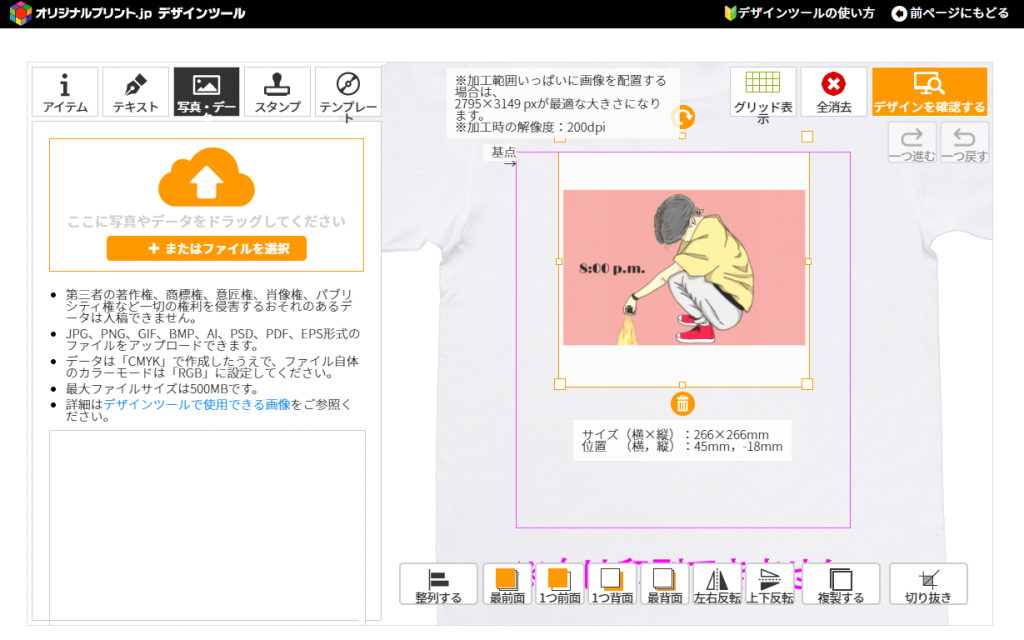Screen dimensions: 1024x640
Task: Open the アイテム tab
Action: pyautogui.click(x=65, y=91)
